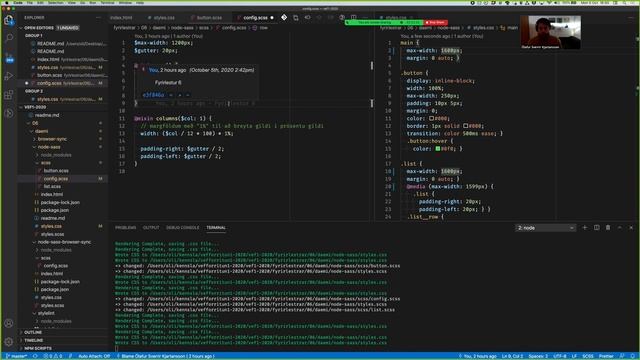Open the Problems panel tab
This screenshot has height=360, width=640.
coord(125,227)
